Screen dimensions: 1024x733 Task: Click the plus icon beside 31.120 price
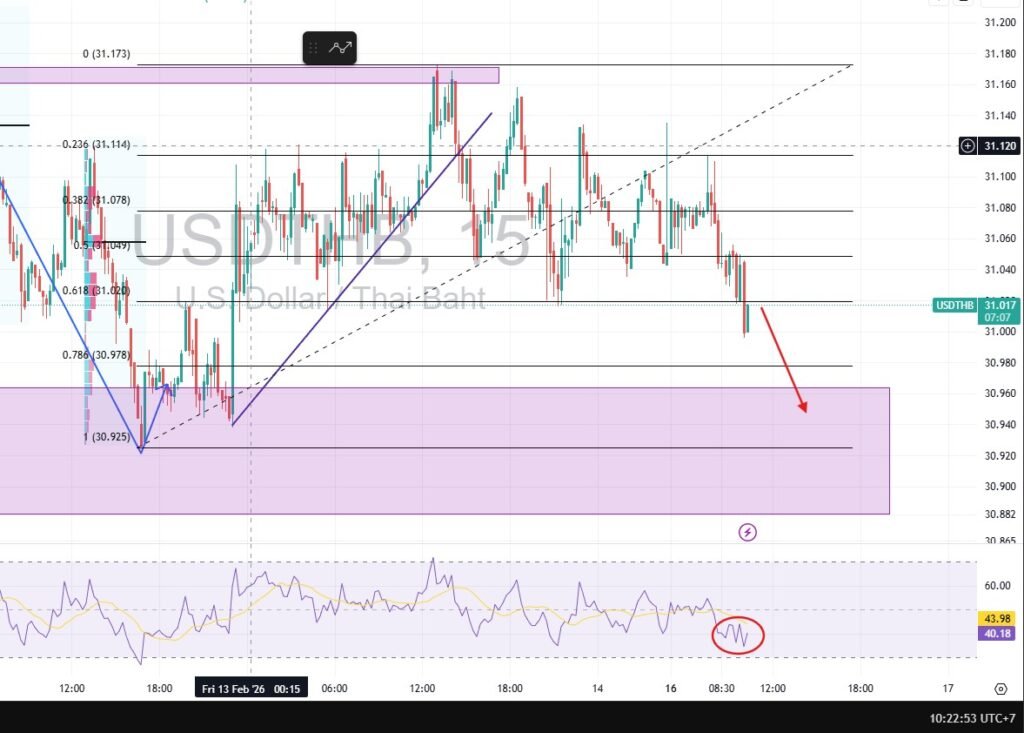(967, 146)
